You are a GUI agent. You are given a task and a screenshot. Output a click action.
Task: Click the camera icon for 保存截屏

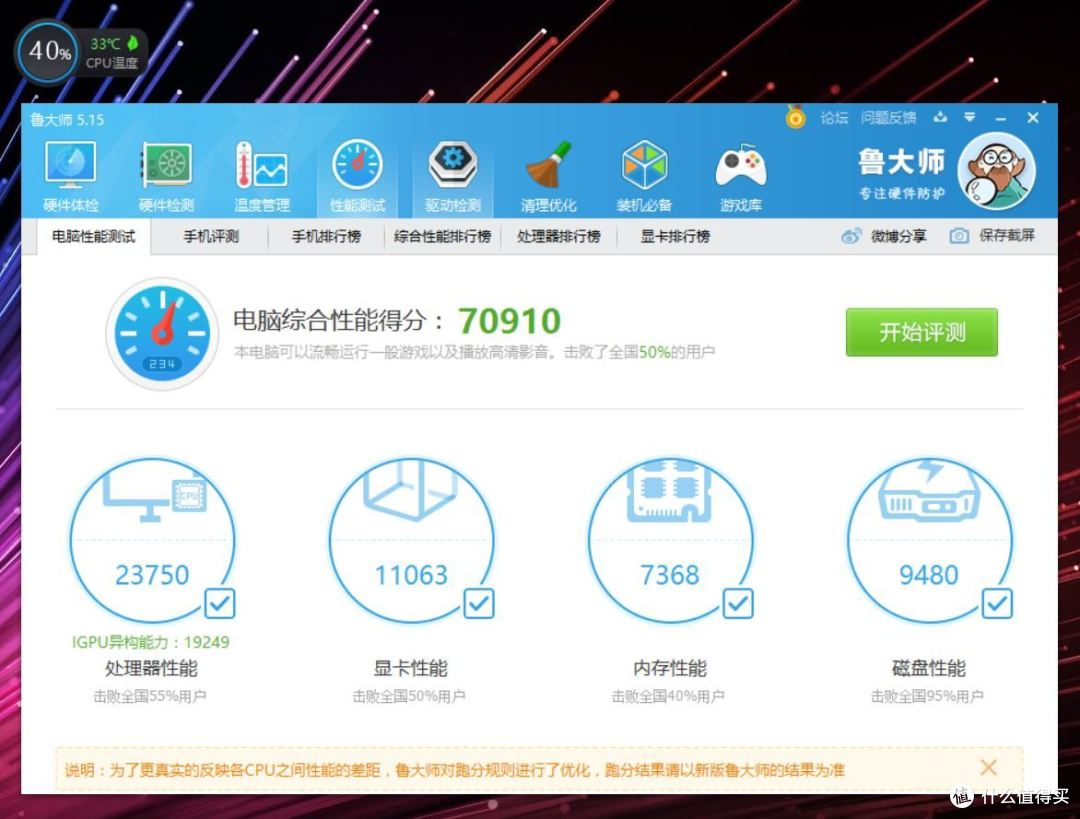(x=959, y=236)
